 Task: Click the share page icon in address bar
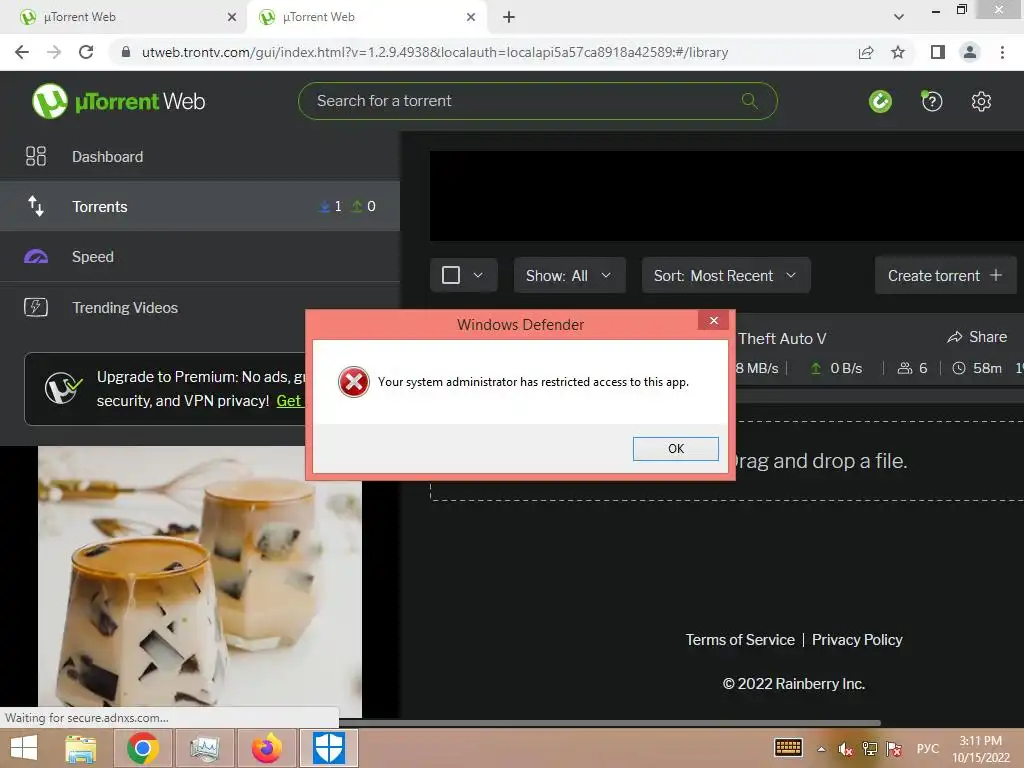point(866,52)
